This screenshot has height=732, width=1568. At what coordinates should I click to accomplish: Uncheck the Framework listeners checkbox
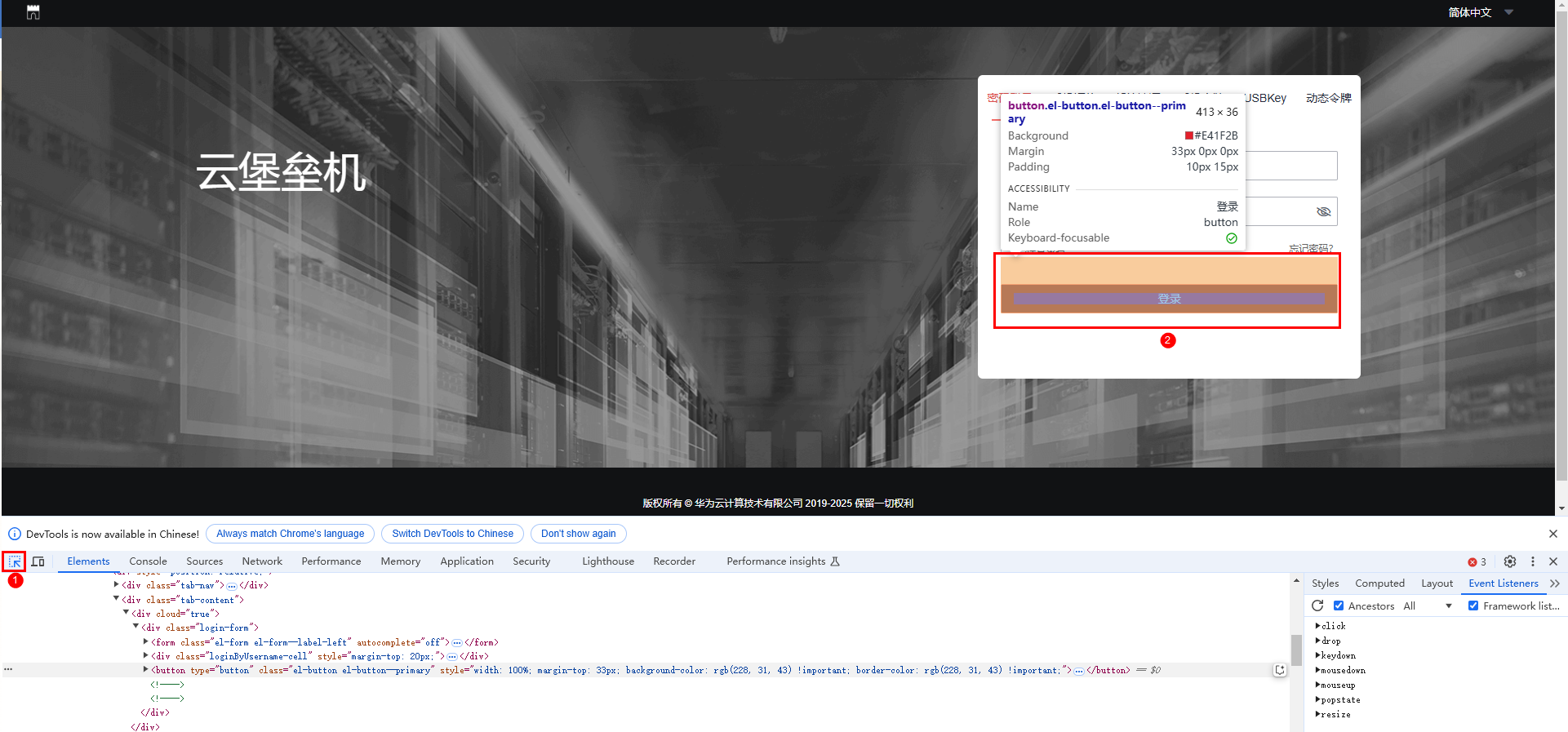click(x=1473, y=606)
